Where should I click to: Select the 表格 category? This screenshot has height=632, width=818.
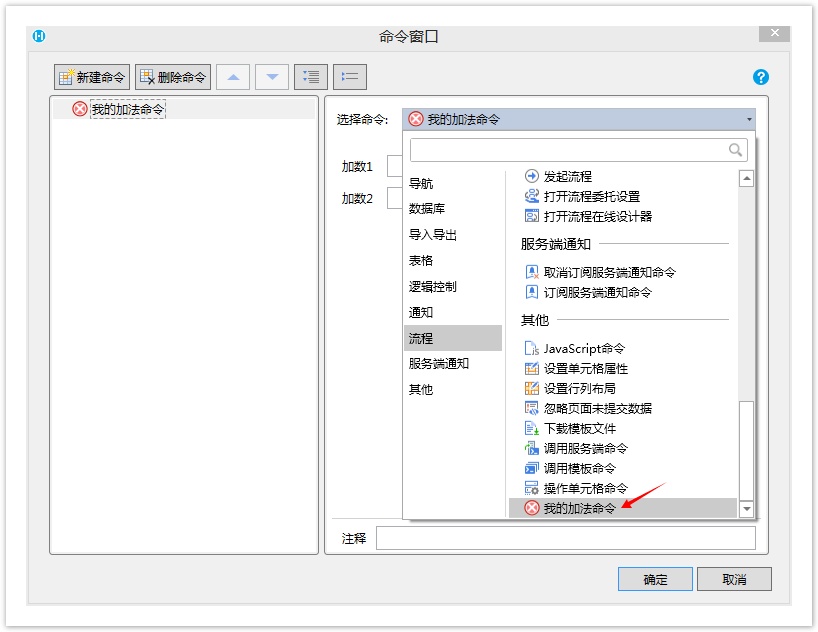tap(420, 260)
